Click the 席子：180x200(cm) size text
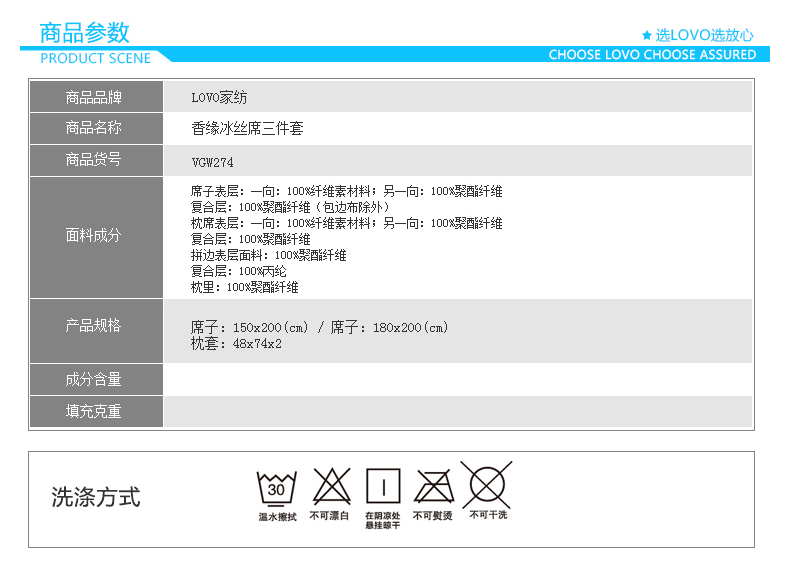Image resolution: width=790 pixels, height=561 pixels. [389, 328]
